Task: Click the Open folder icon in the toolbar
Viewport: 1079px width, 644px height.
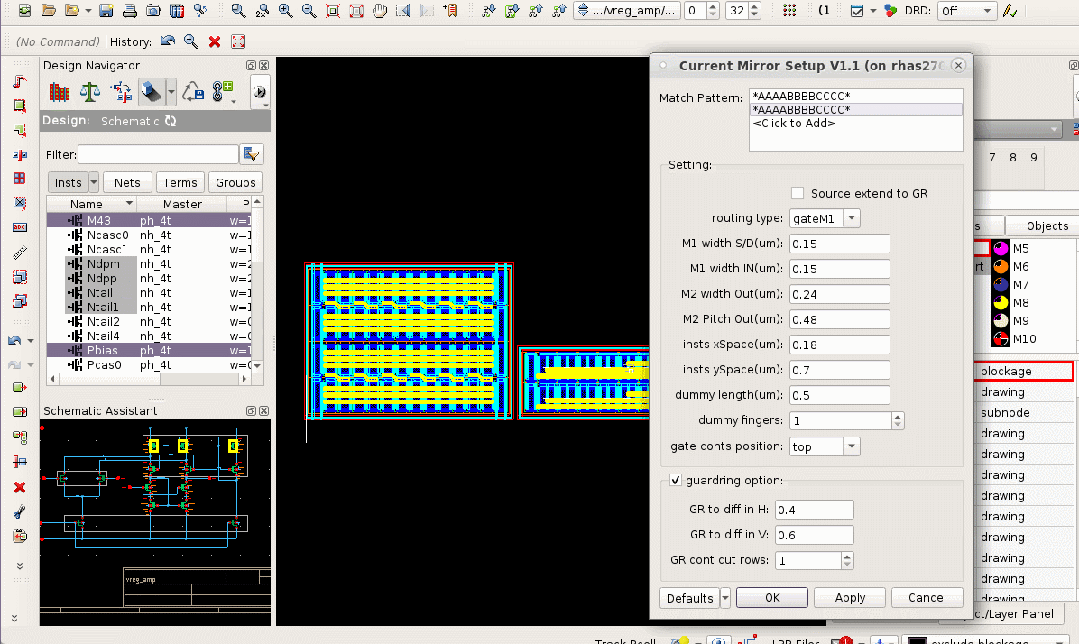Action: click(48, 10)
